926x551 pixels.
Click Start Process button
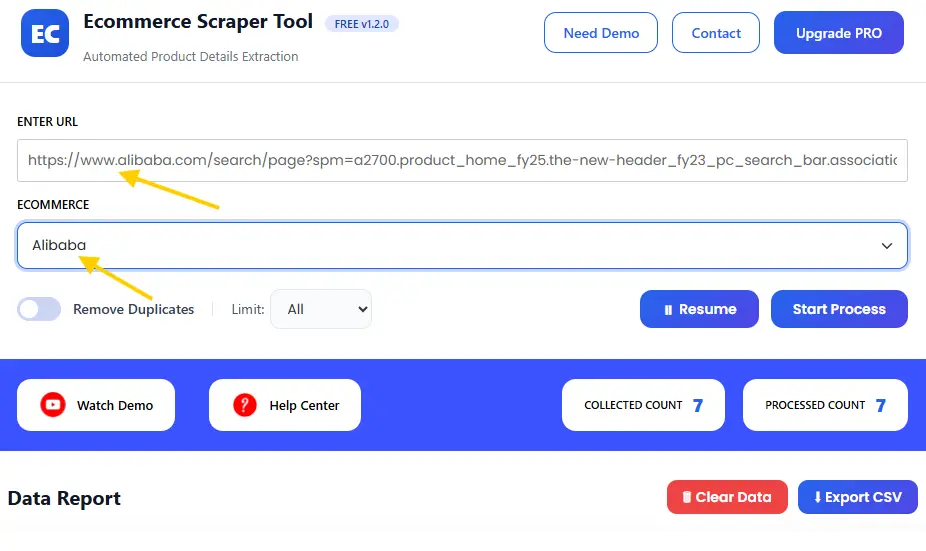tap(839, 309)
